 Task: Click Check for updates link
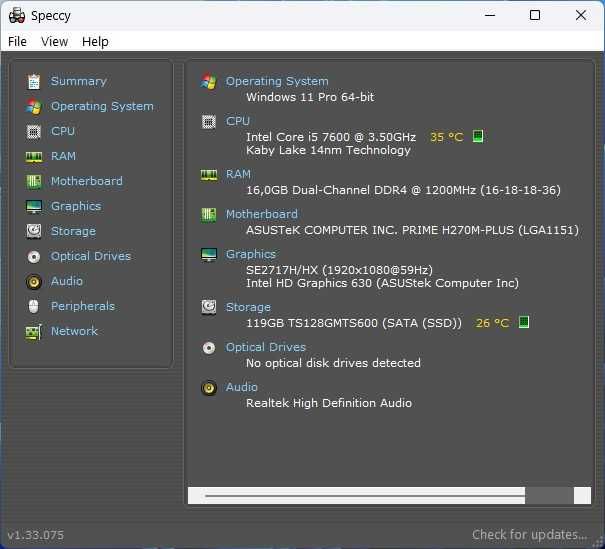tap(530, 535)
